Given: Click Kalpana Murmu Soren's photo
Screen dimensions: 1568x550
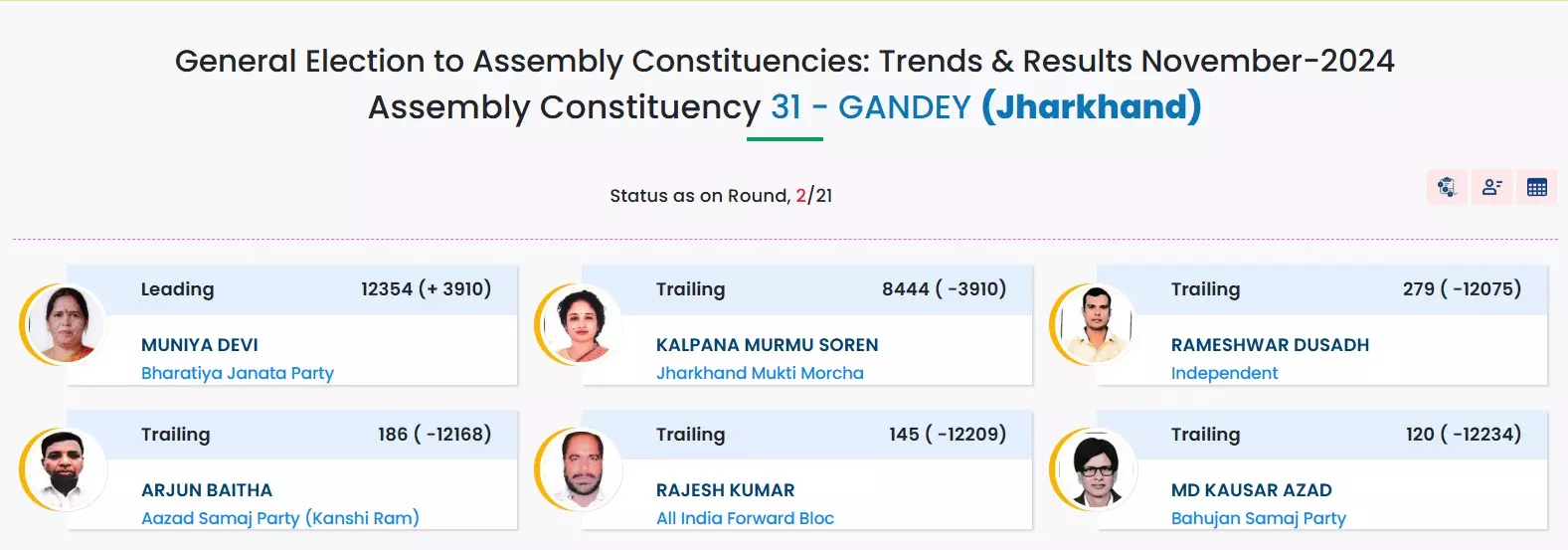Looking at the screenshot, I should [581, 324].
